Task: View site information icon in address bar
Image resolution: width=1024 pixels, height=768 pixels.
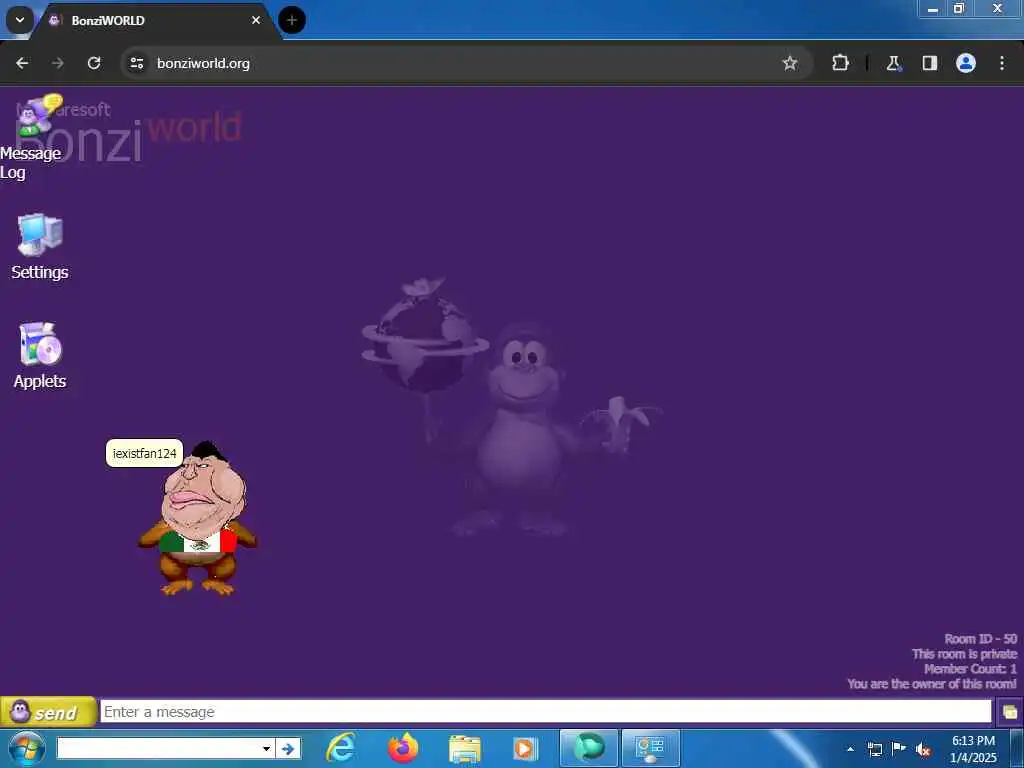Action: (x=136, y=63)
